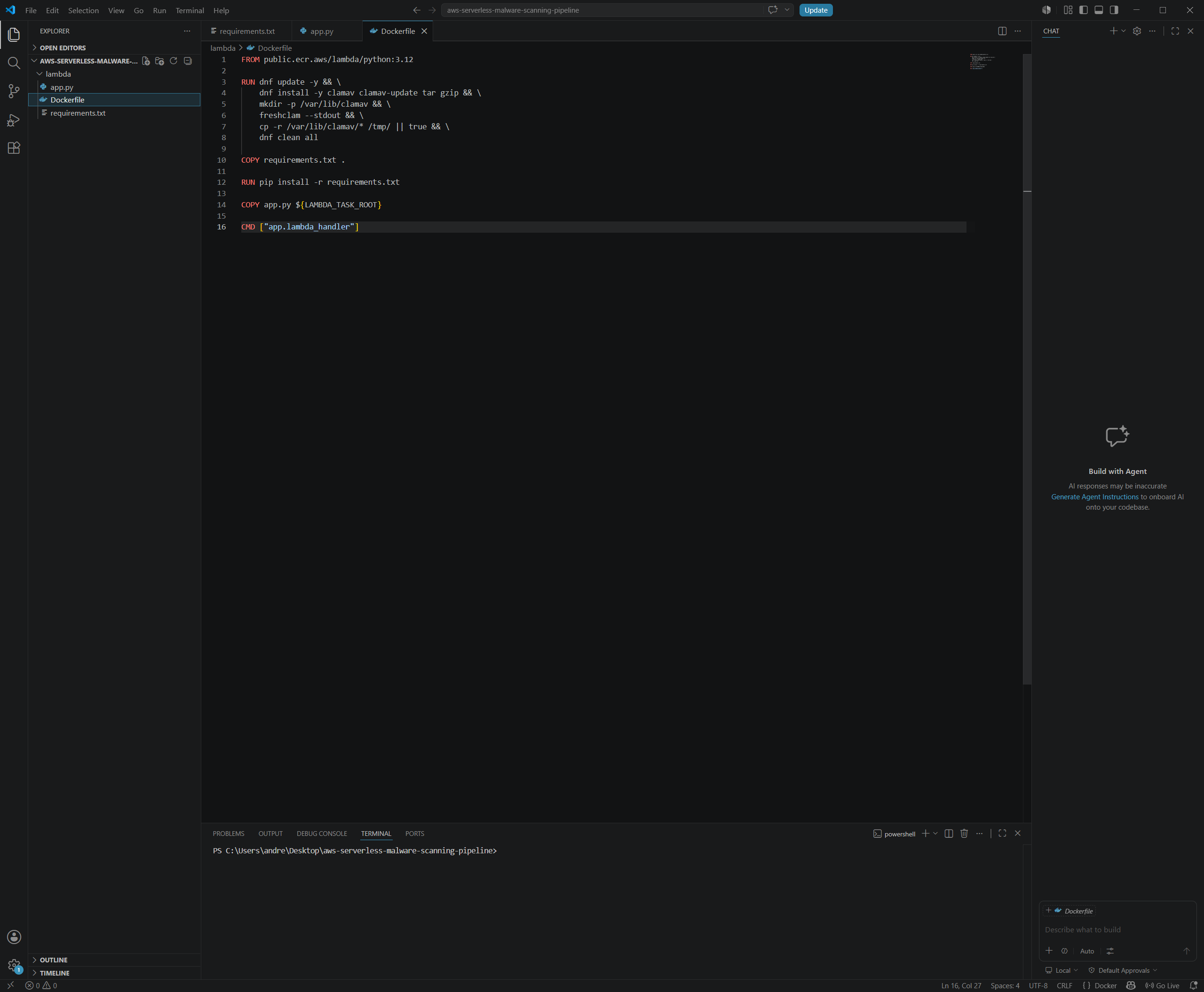
Task: Toggle primary side bar visibility
Action: [x=1084, y=10]
